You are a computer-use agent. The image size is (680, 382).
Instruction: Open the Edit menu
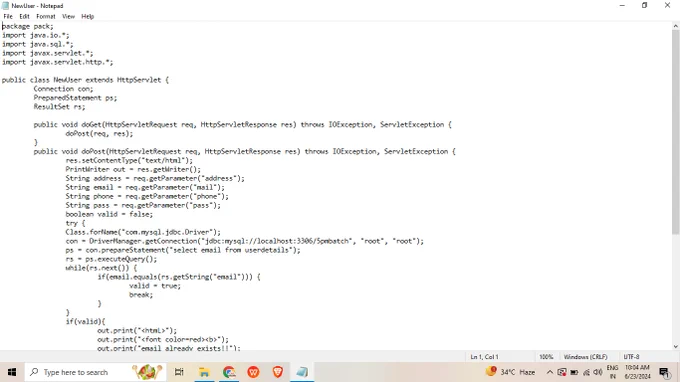pyautogui.click(x=24, y=16)
